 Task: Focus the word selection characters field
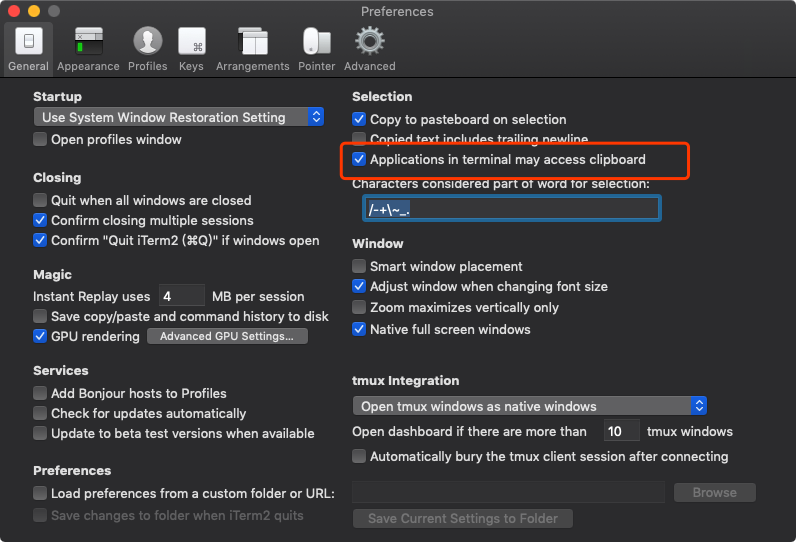512,208
